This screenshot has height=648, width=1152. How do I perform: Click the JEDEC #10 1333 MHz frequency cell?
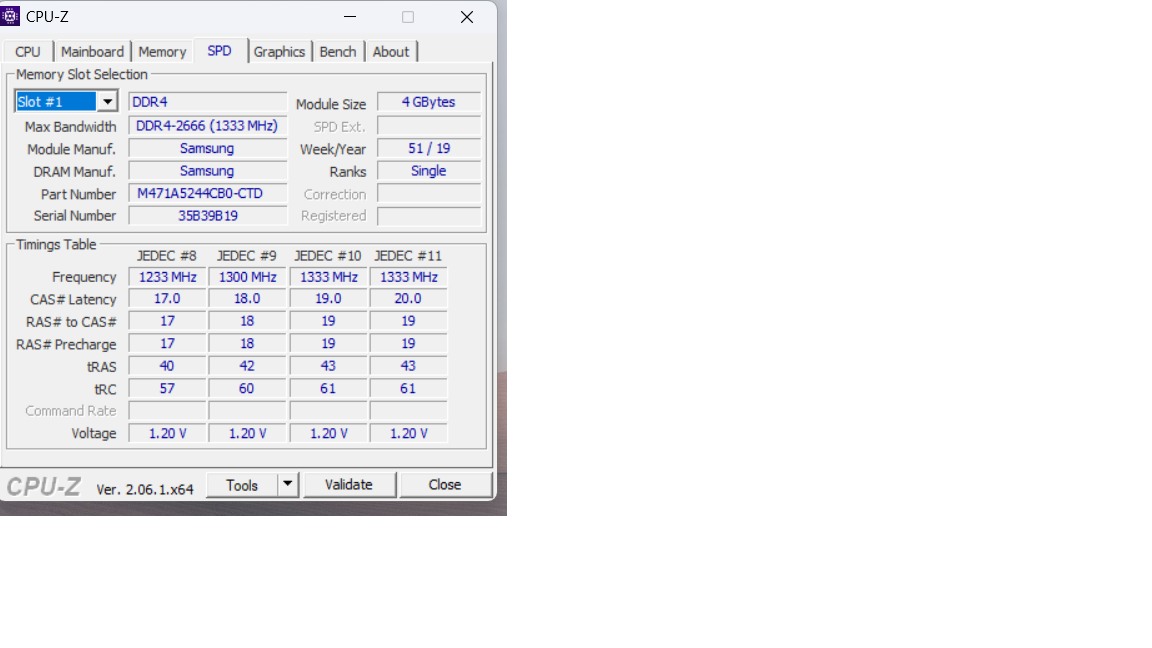(x=328, y=277)
